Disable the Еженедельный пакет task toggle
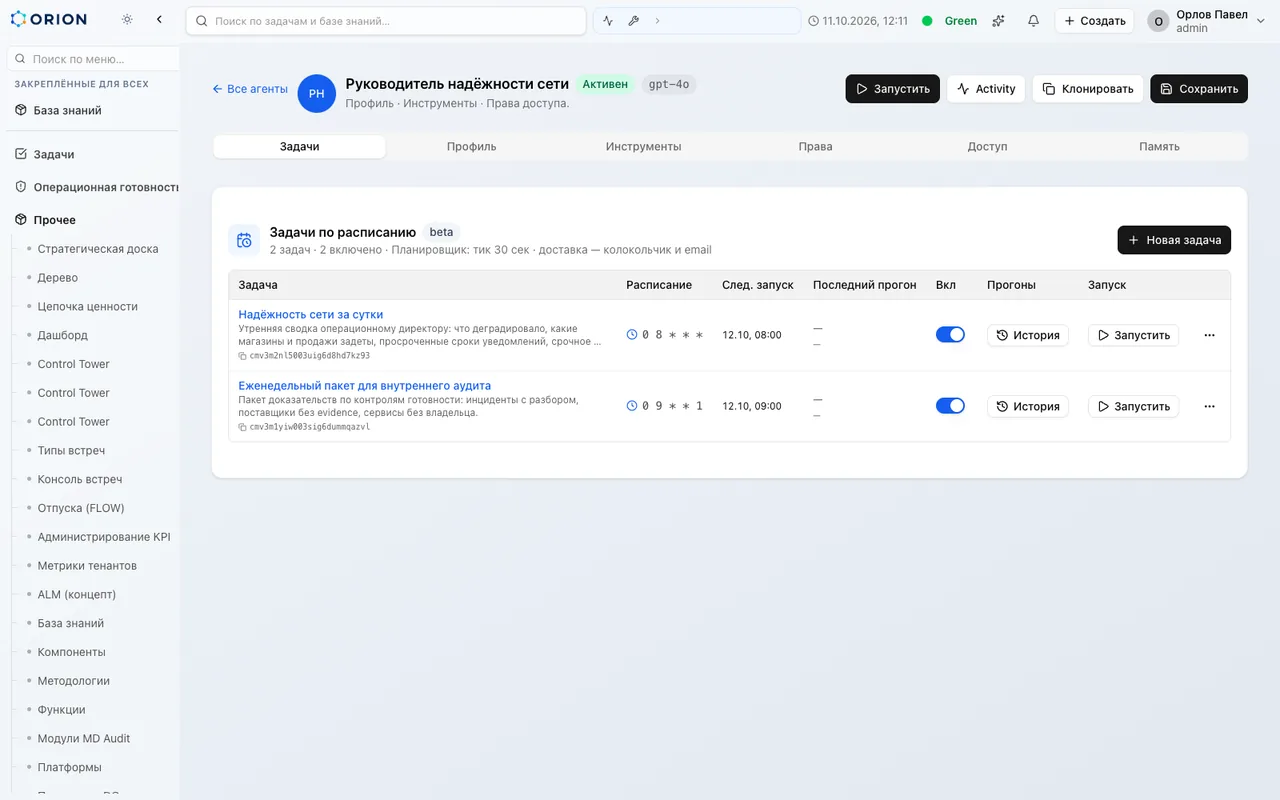 (x=950, y=405)
